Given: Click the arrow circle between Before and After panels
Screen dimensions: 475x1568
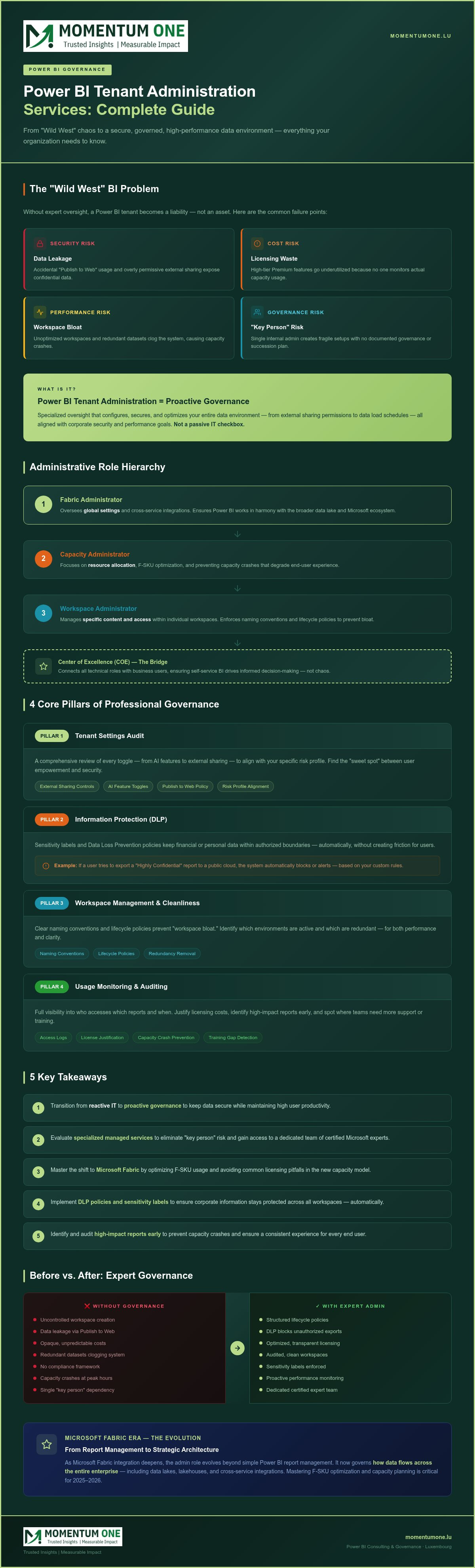Looking at the screenshot, I should click(x=237, y=1348).
